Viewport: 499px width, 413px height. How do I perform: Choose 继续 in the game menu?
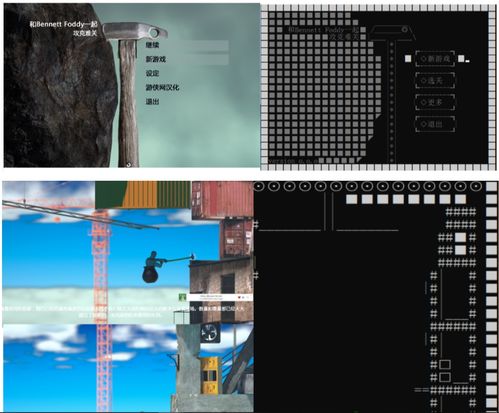point(152,45)
